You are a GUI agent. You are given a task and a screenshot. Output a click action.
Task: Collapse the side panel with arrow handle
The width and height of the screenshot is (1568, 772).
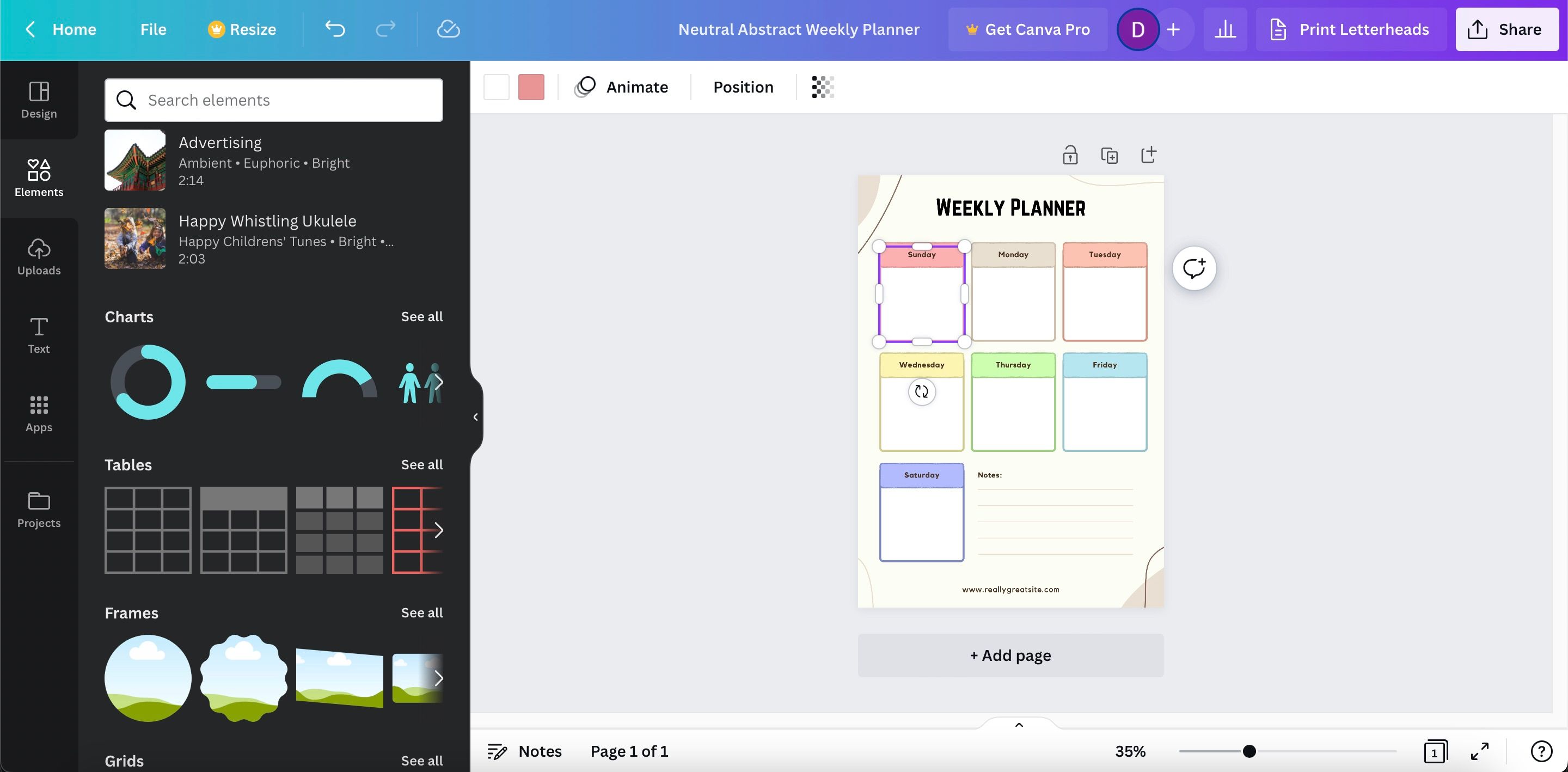click(475, 417)
